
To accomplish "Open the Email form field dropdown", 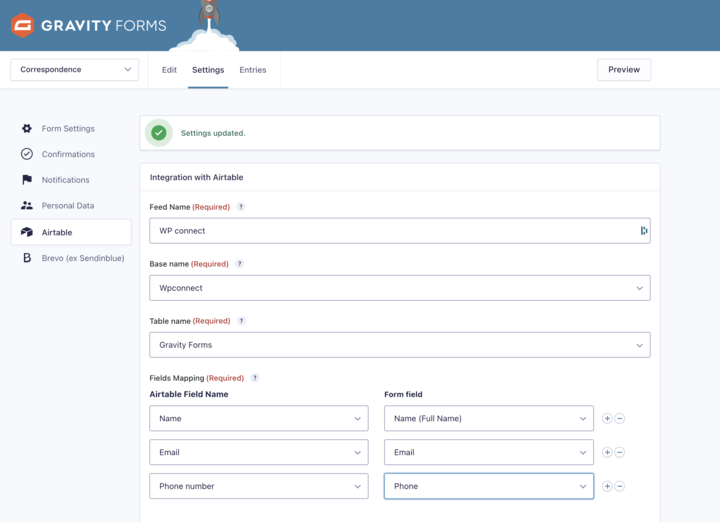I will [489, 452].
